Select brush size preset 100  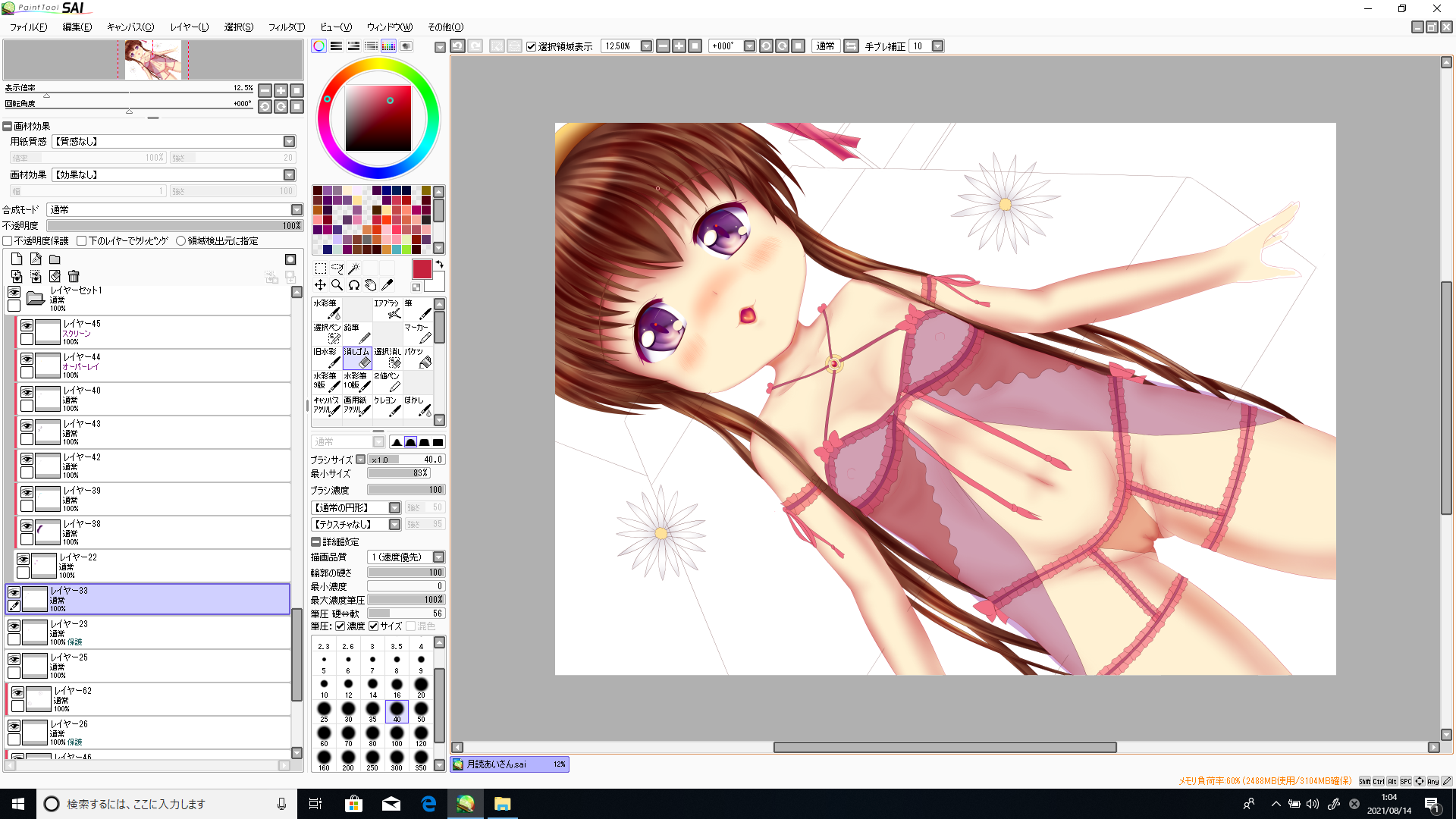pyautogui.click(x=397, y=736)
